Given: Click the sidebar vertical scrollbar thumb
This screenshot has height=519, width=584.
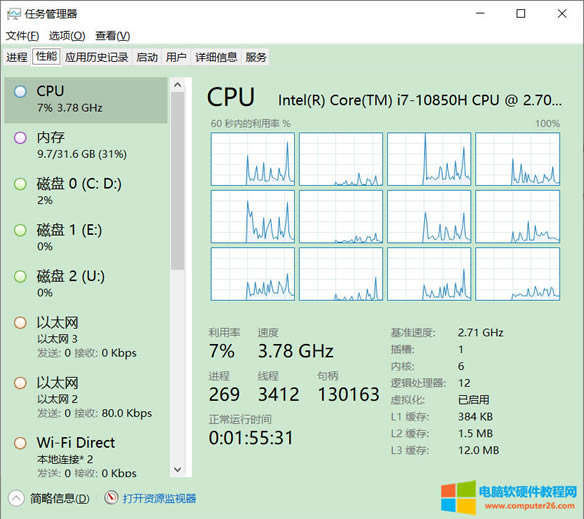Looking at the screenshot, I should click(x=178, y=181).
